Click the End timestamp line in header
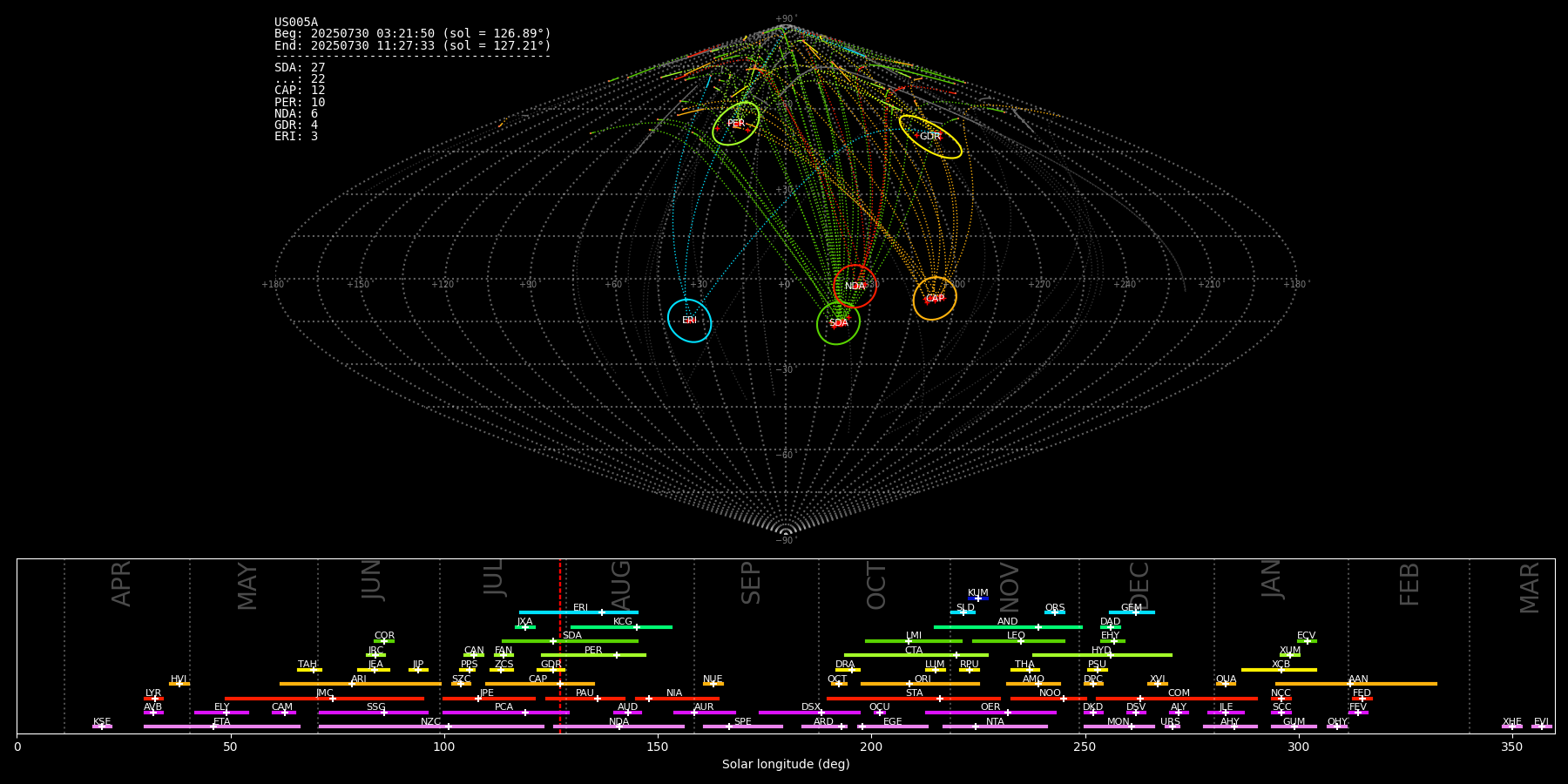Image resolution: width=1568 pixels, height=784 pixels. pos(413,45)
